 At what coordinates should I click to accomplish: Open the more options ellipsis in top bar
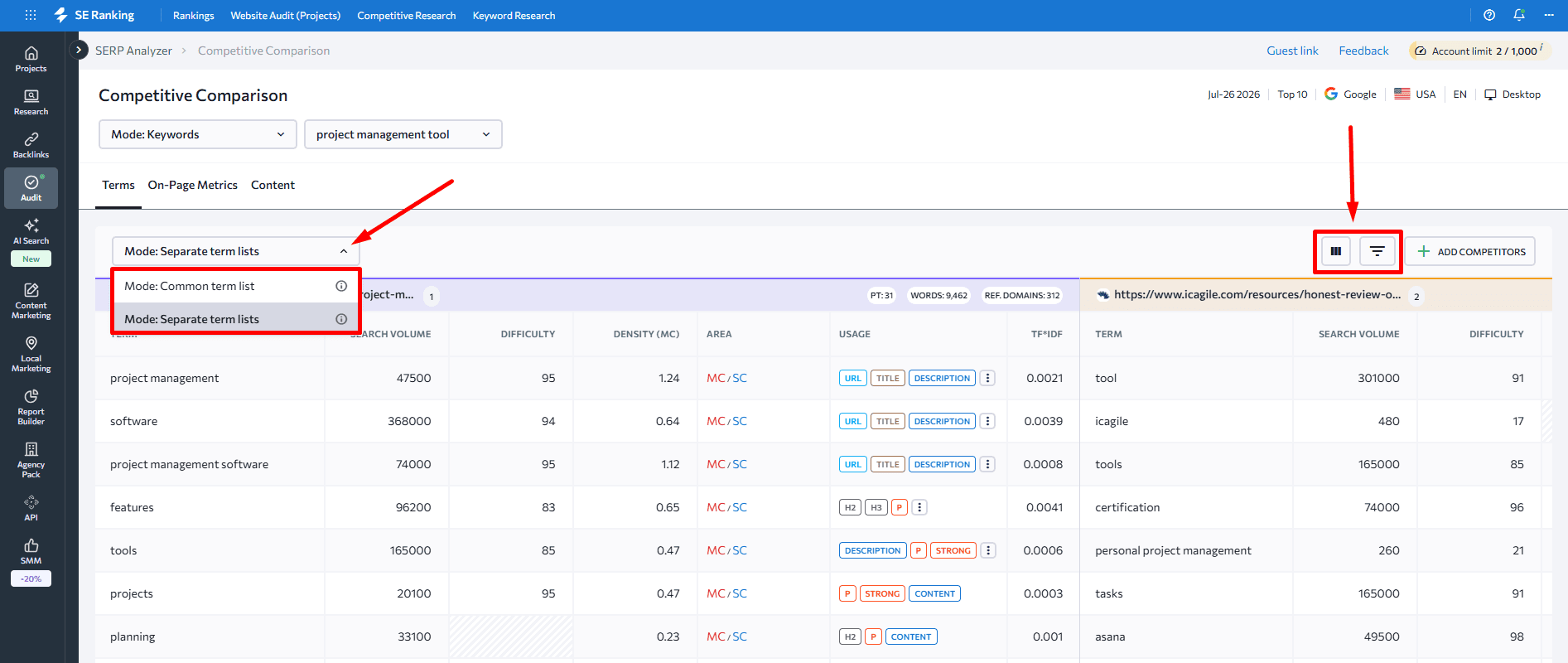click(x=1549, y=15)
